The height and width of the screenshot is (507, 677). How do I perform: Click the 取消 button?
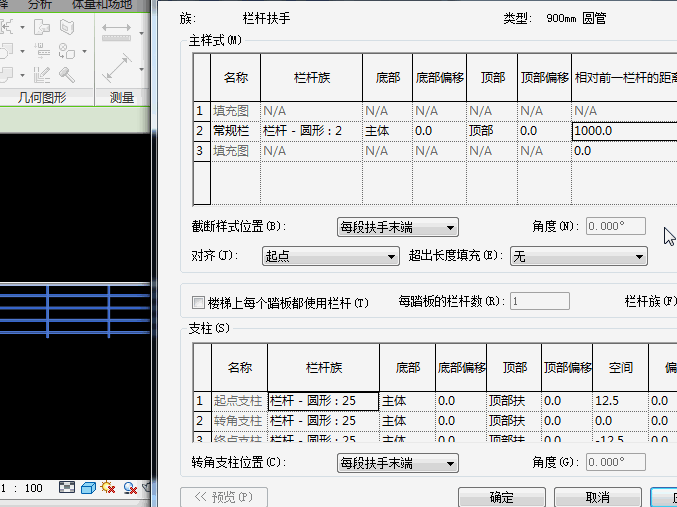pyautogui.click(x=597, y=497)
